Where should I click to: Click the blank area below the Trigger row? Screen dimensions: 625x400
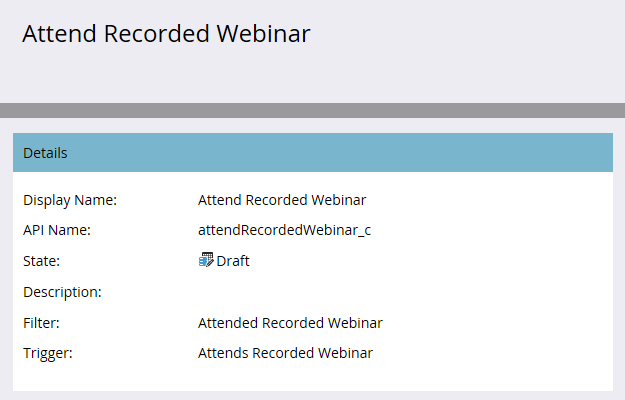point(313,378)
